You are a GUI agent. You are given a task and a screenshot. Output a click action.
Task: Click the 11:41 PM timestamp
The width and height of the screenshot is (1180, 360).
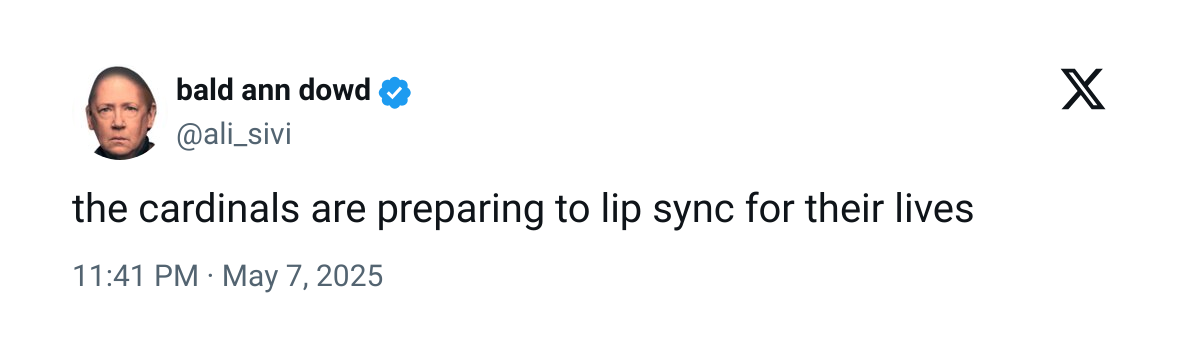tap(135, 276)
